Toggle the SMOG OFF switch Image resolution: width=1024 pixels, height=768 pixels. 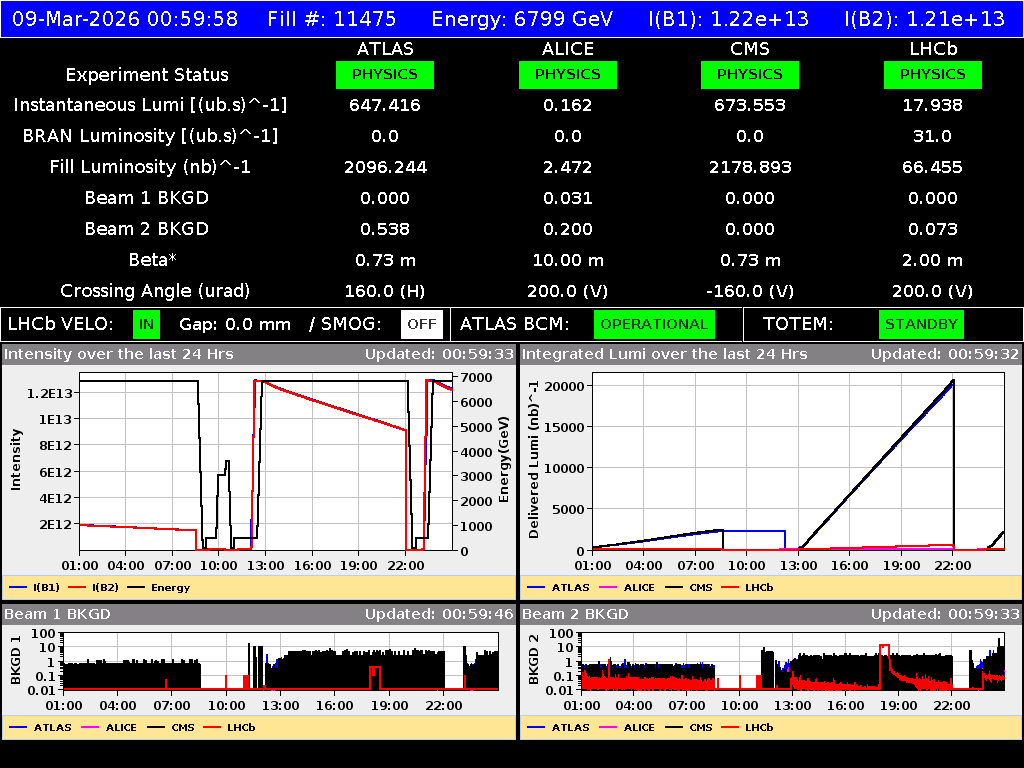pos(422,324)
